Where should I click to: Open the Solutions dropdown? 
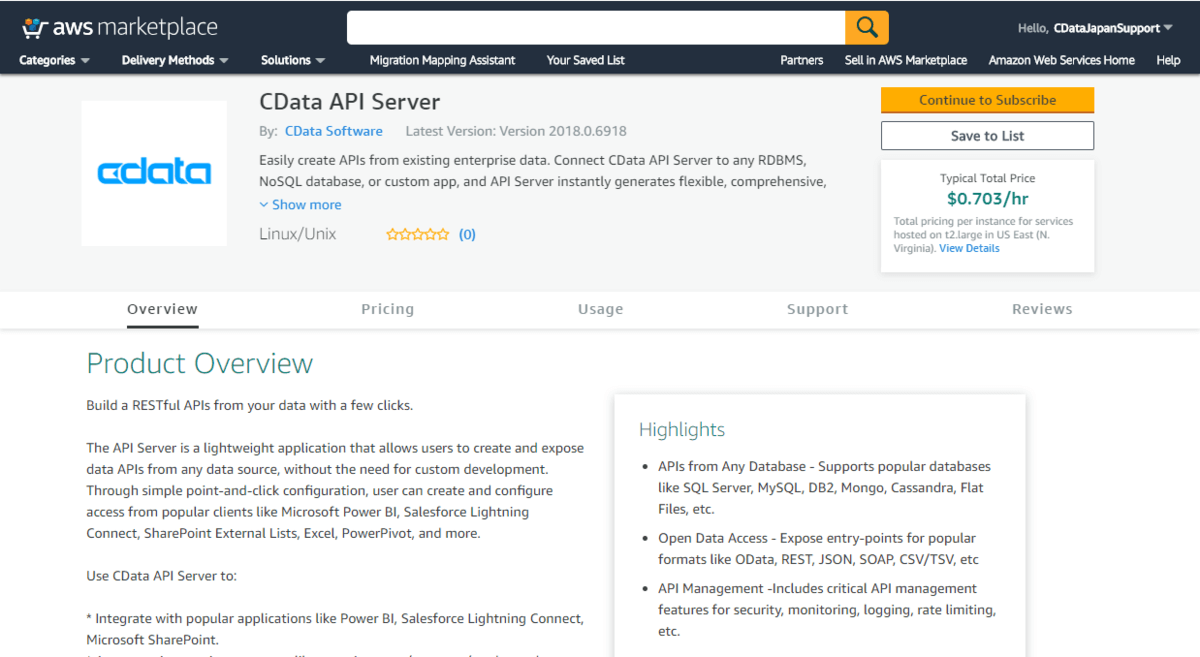pos(291,60)
